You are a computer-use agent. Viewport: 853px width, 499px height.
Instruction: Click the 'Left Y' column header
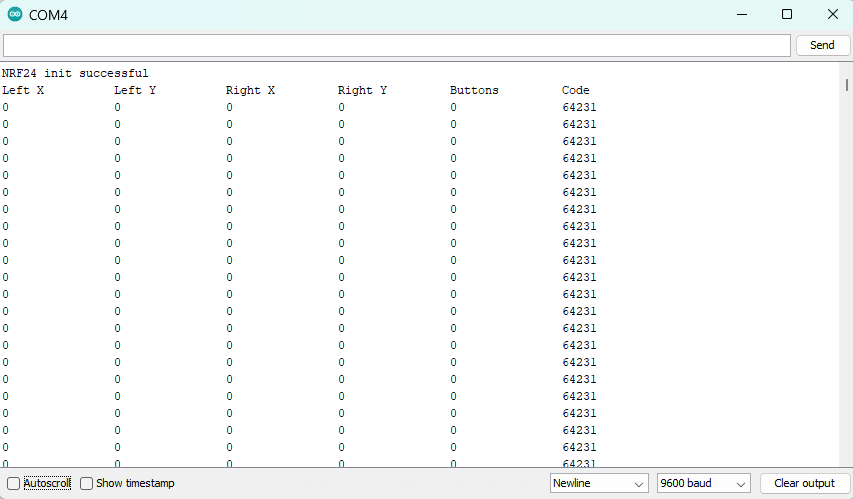click(x=135, y=90)
